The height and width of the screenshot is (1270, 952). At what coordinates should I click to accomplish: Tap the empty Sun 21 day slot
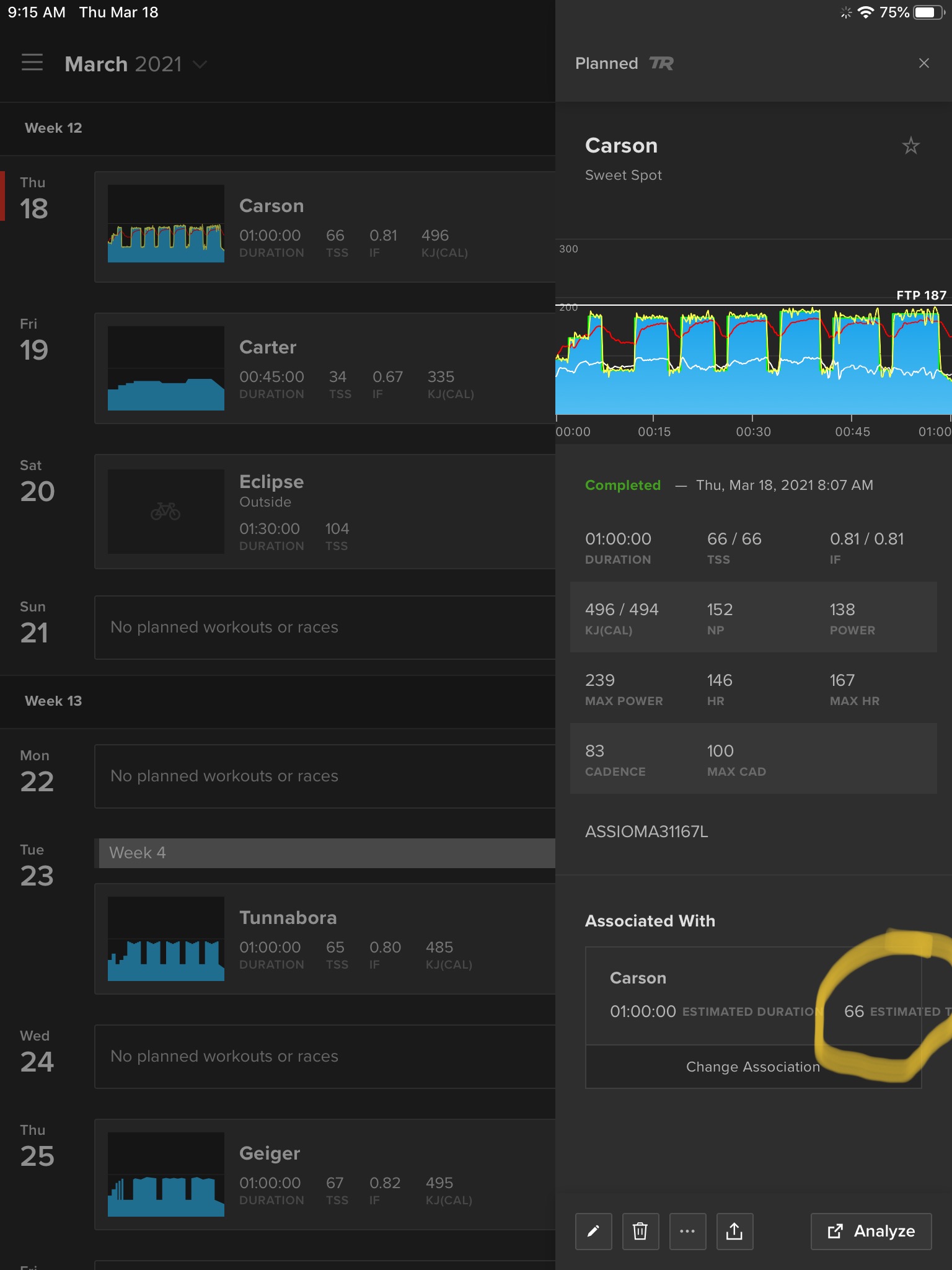(x=325, y=628)
